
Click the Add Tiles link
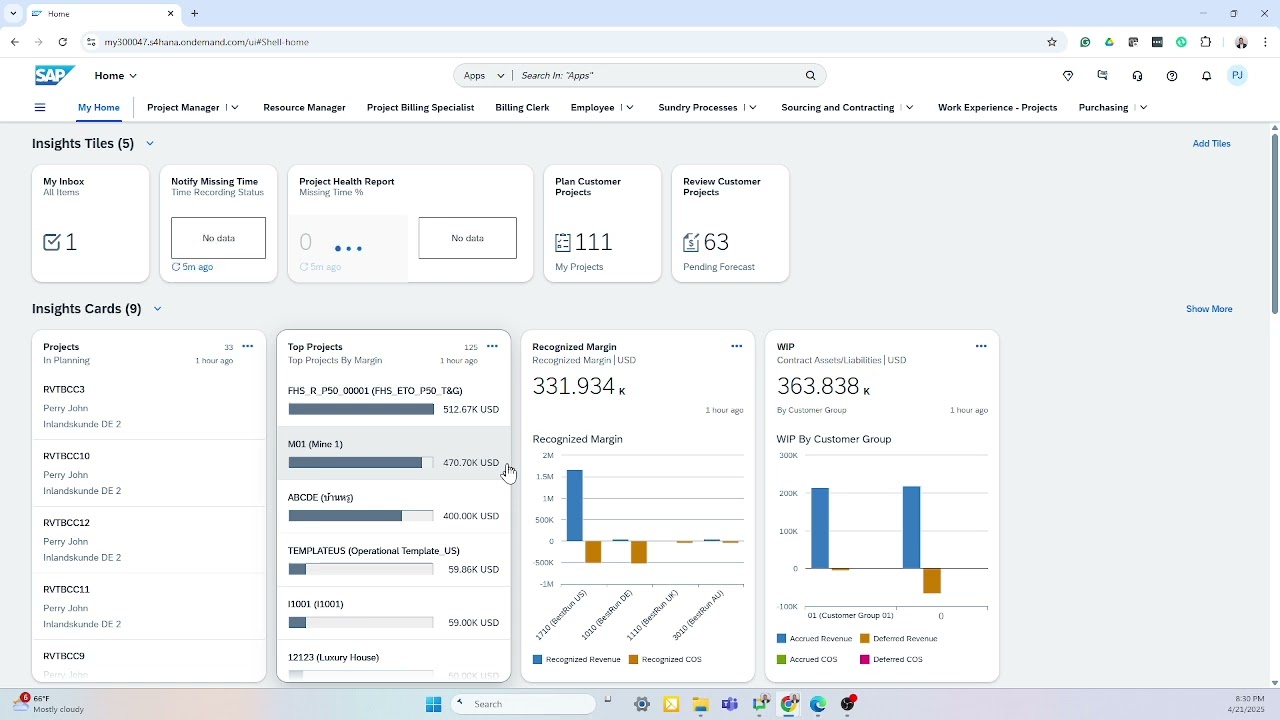tap(1211, 143)
